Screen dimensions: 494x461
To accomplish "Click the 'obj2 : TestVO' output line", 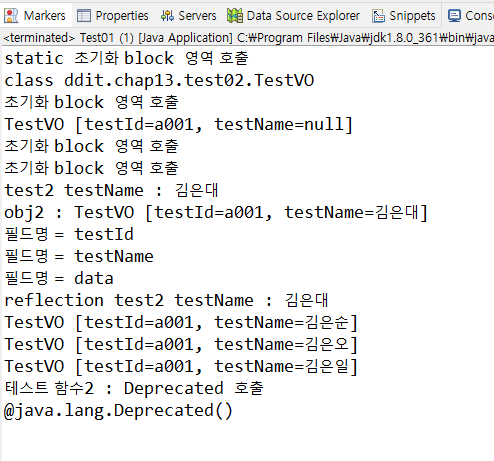I will (x=216, y=212).
